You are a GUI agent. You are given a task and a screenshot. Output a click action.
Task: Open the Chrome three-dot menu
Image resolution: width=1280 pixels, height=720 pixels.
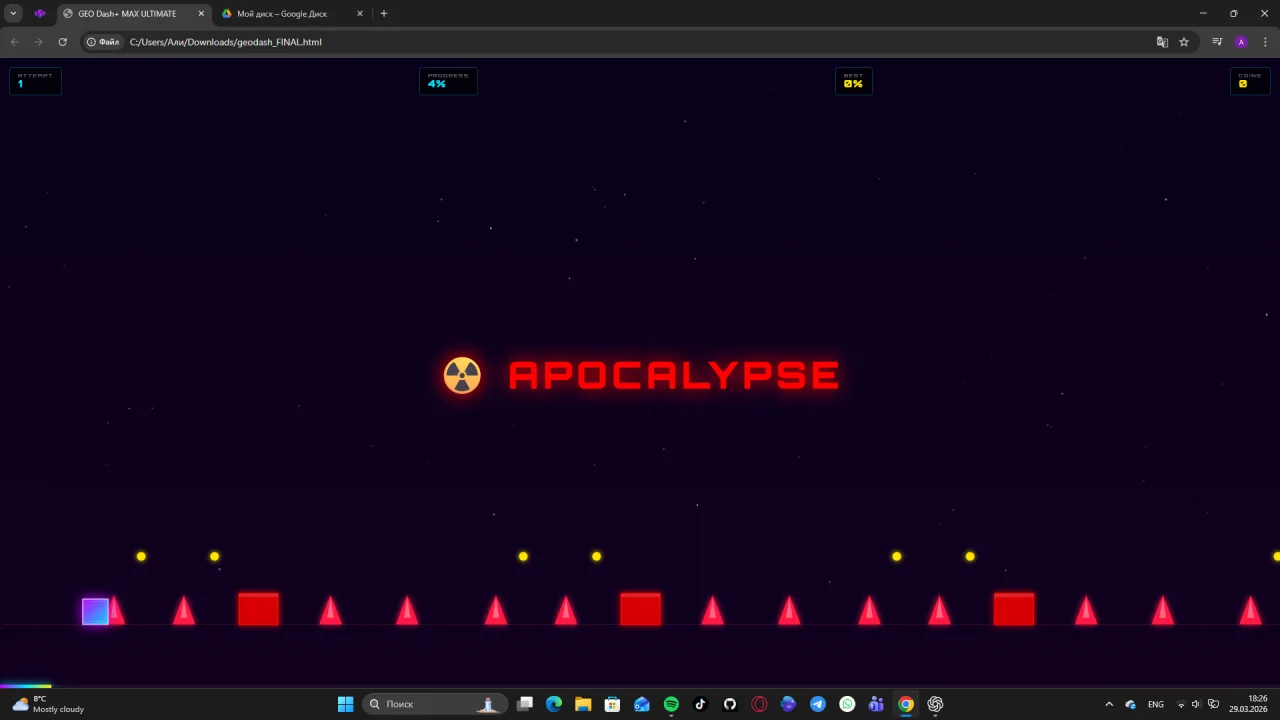(1265, 42)
